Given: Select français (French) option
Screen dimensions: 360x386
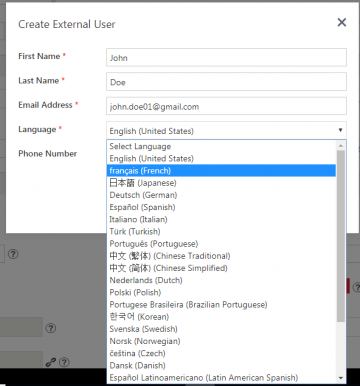Looking at the screenshot, I should pos(221,171).
